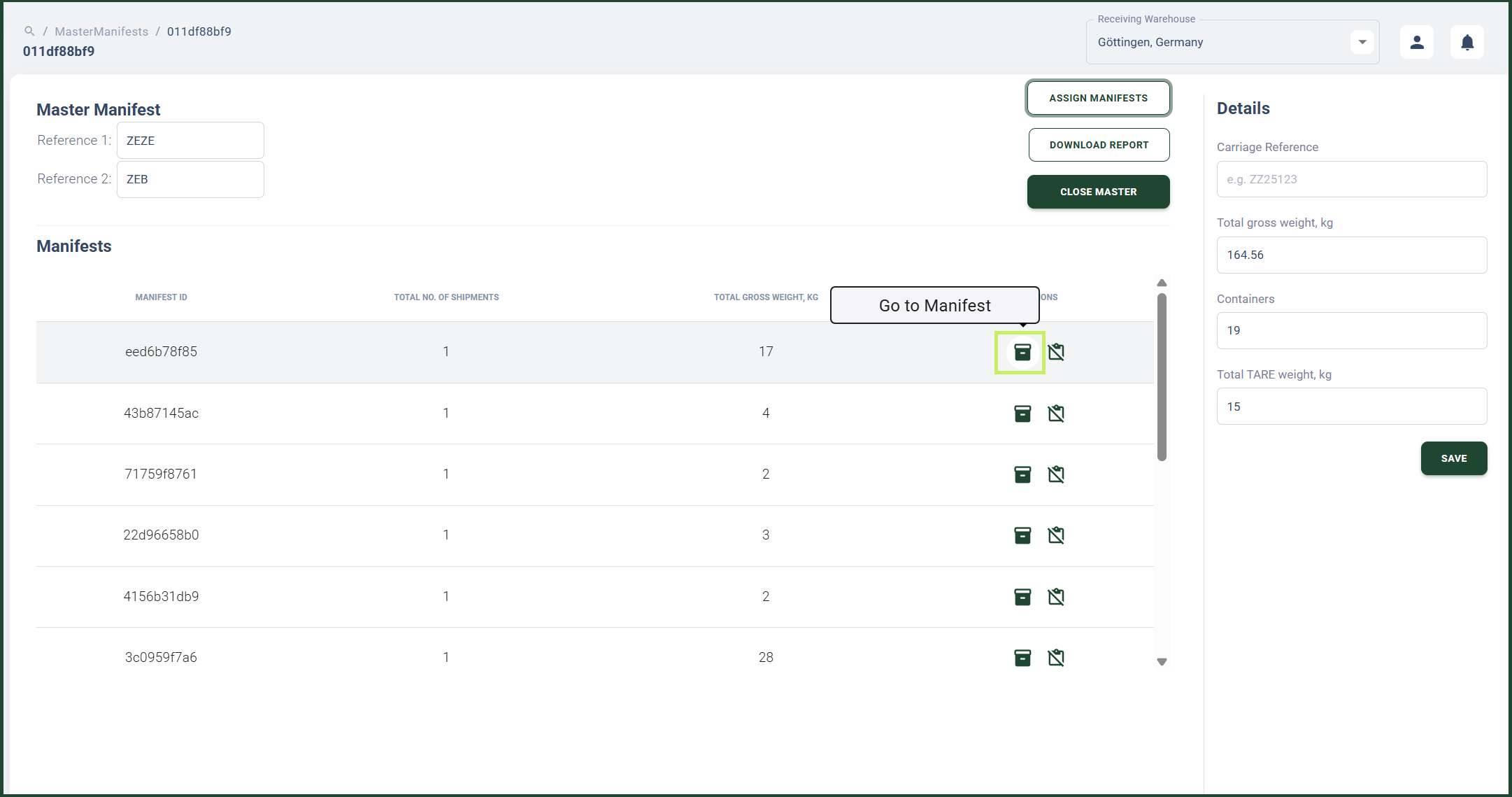Unassign manifest 4156b31db9 with clipboard-off icon
Image resolution: width=1512 pixels, height=797 pixels.
1056,597
